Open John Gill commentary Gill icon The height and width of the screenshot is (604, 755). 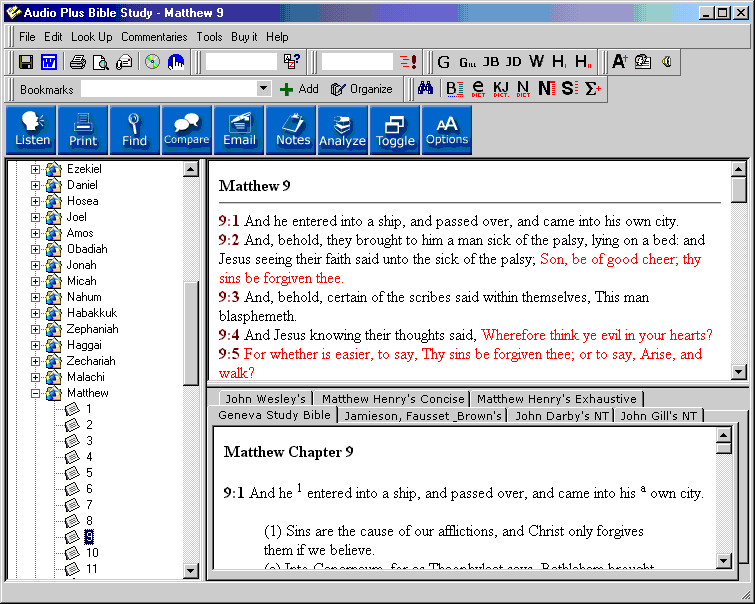point(467,62)
